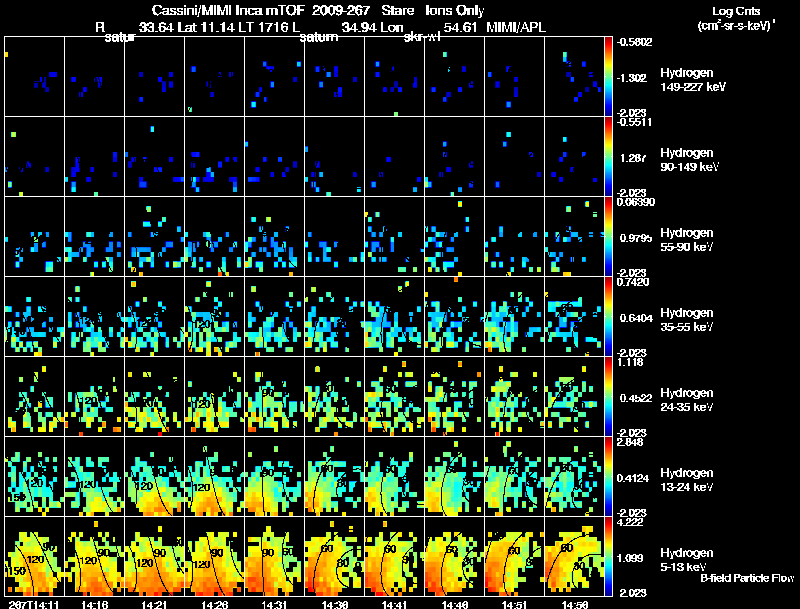800x609 pixels.
Task: Click the 'Hydrogen 24-35 keV' row label
Action: (x=687, y=400)
